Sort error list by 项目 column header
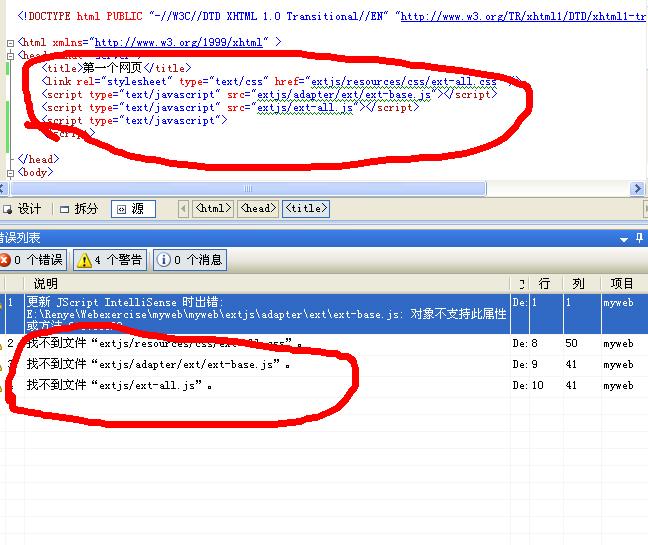This screenshot has width=648, height=545. click(x=622, y=284)
